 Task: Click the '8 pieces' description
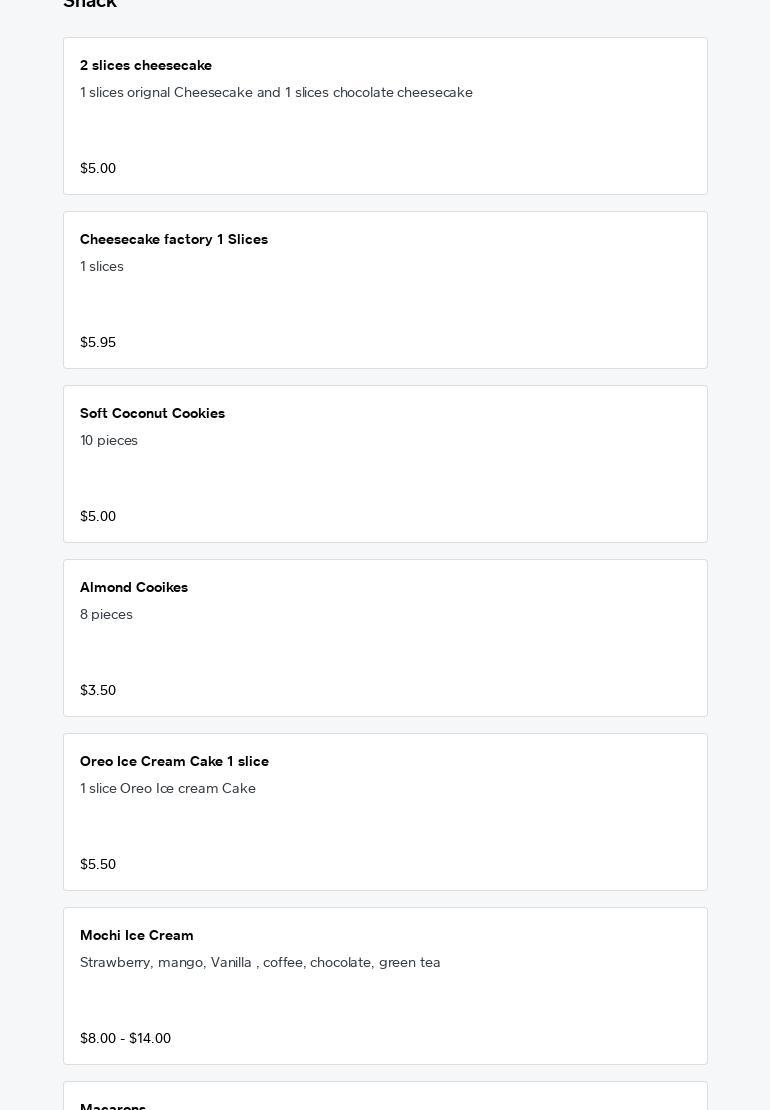click(106, 615)
